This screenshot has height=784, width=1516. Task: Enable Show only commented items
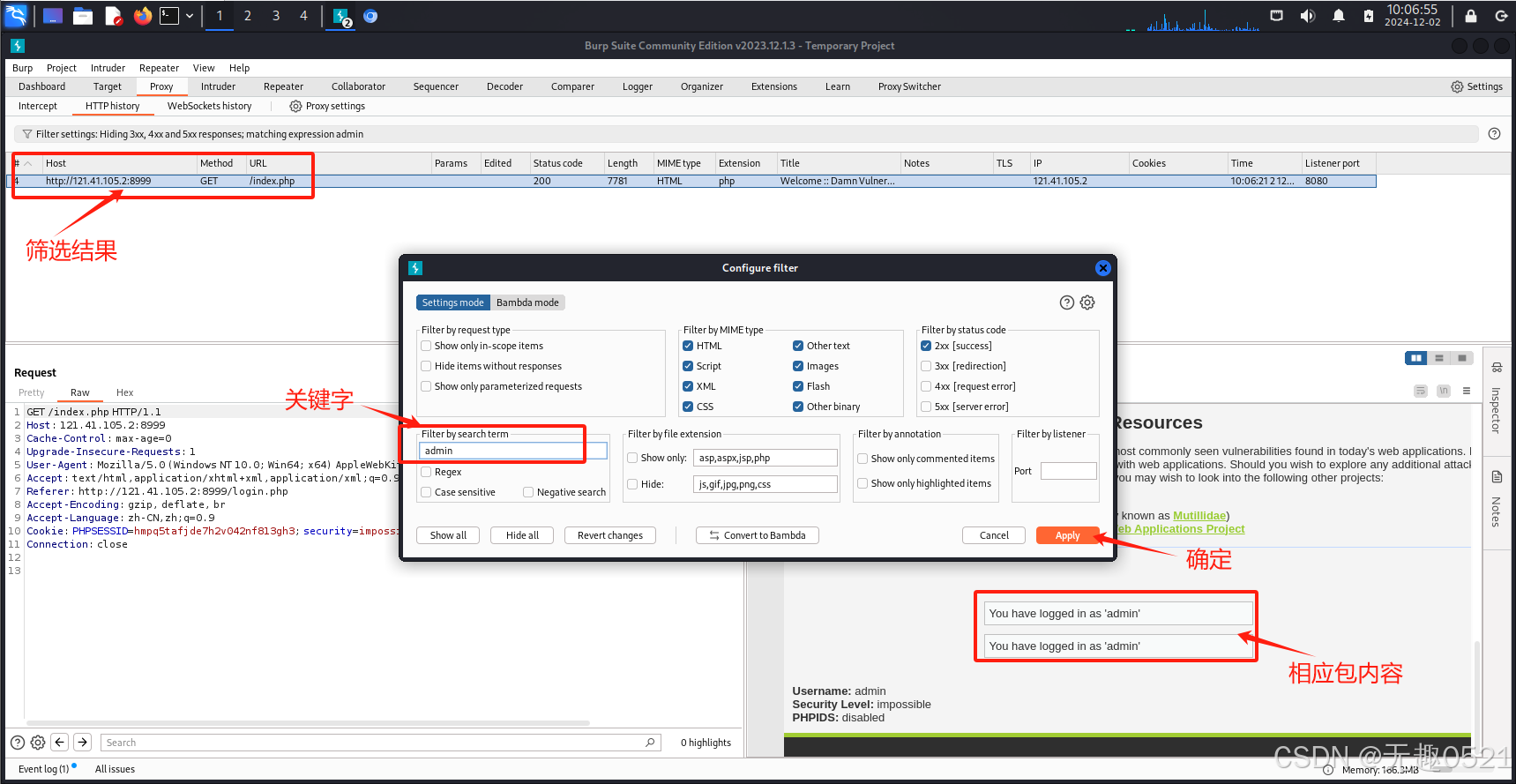point(863,459)
